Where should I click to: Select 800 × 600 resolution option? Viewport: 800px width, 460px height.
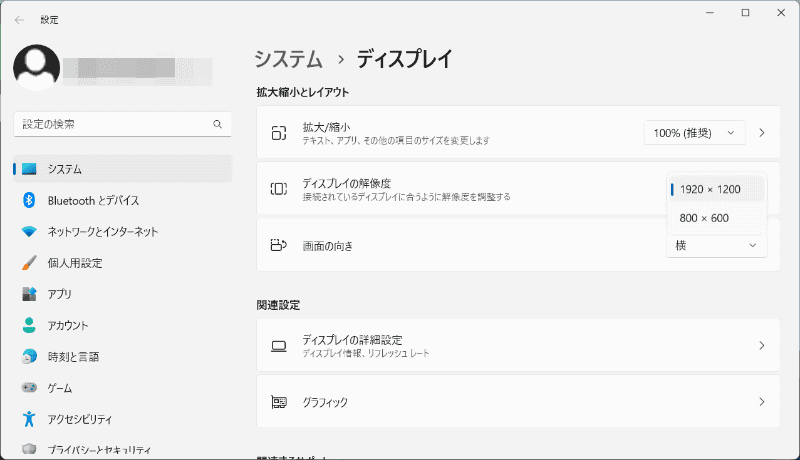pos(716,218)
